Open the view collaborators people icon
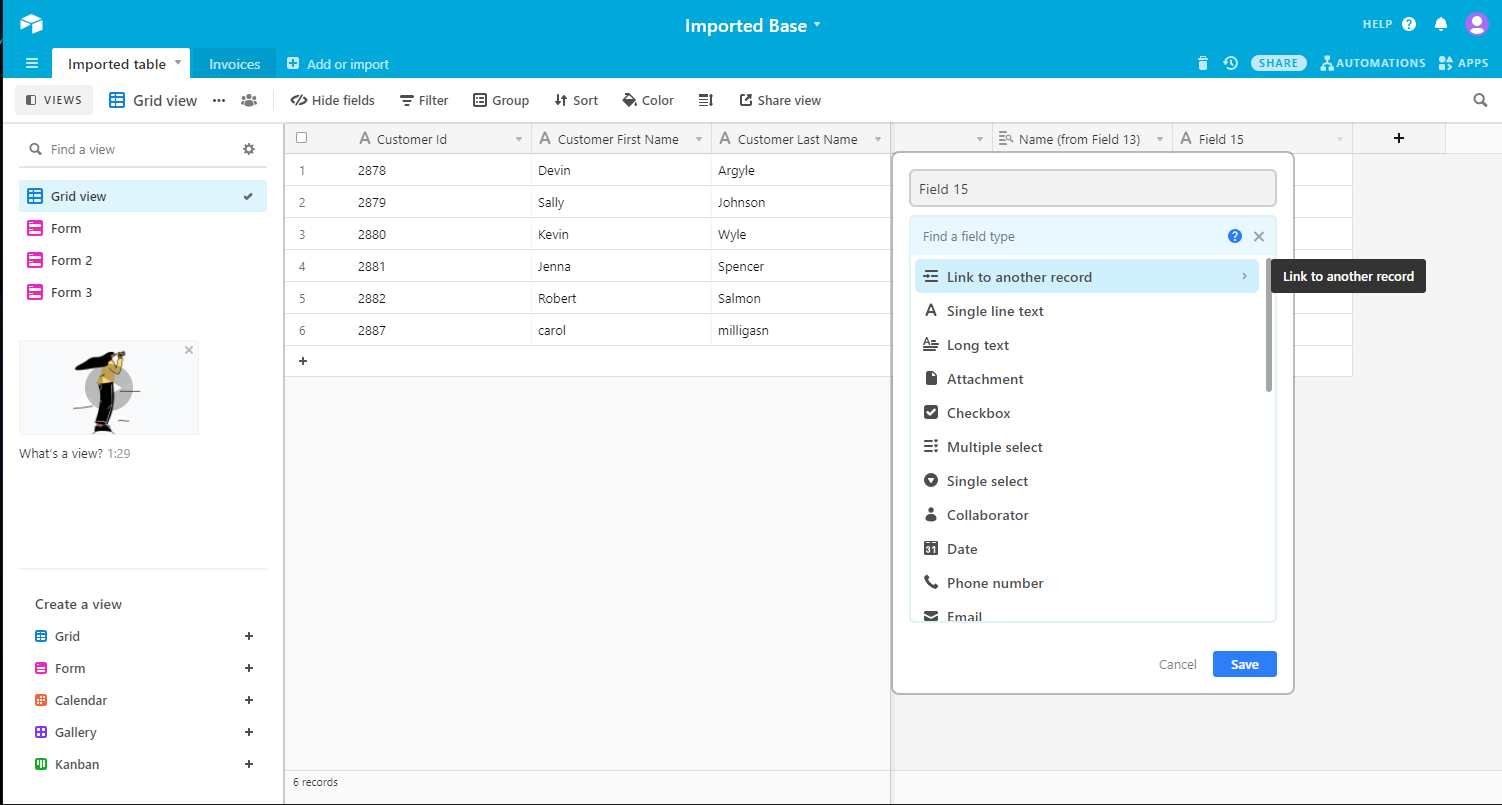The width and height of the screenshot is (1502, 805). (x=249, y=100)
